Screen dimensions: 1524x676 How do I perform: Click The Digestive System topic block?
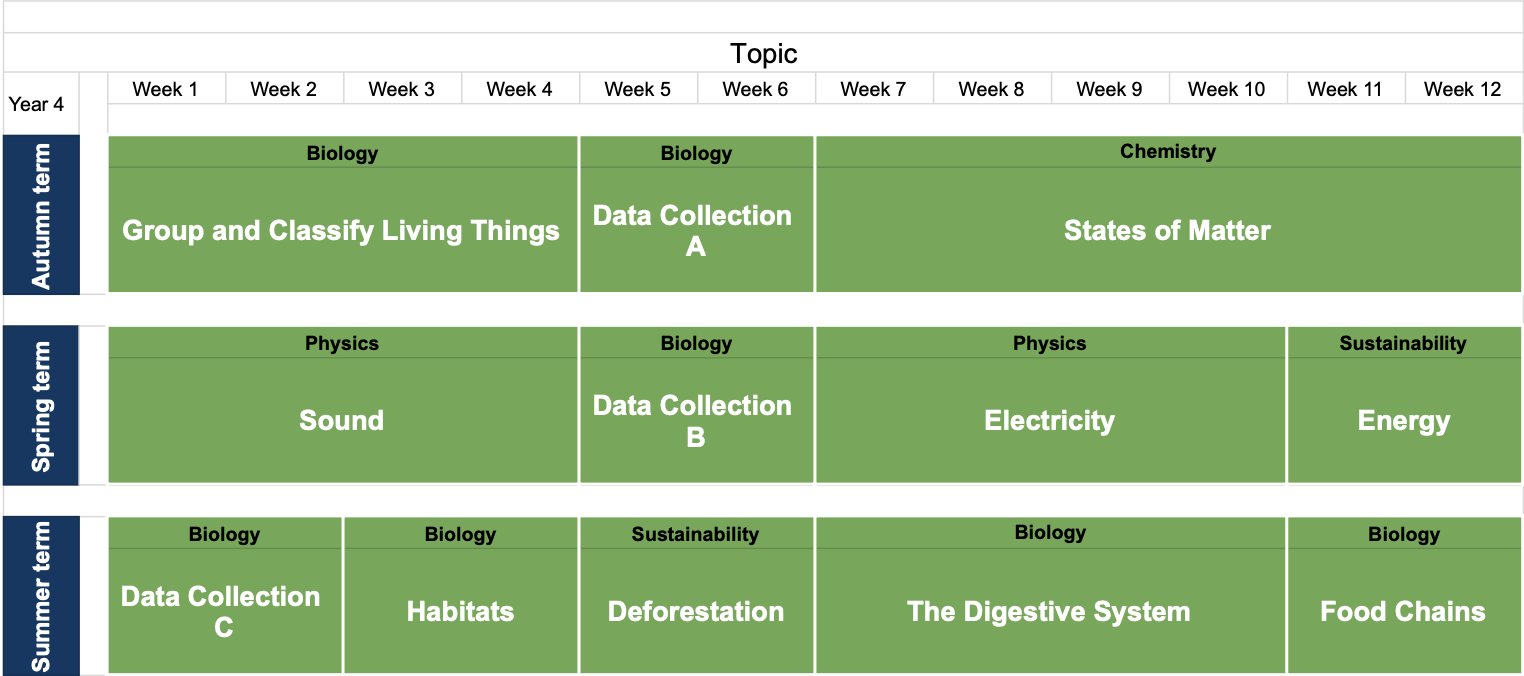pos(1049,611)
